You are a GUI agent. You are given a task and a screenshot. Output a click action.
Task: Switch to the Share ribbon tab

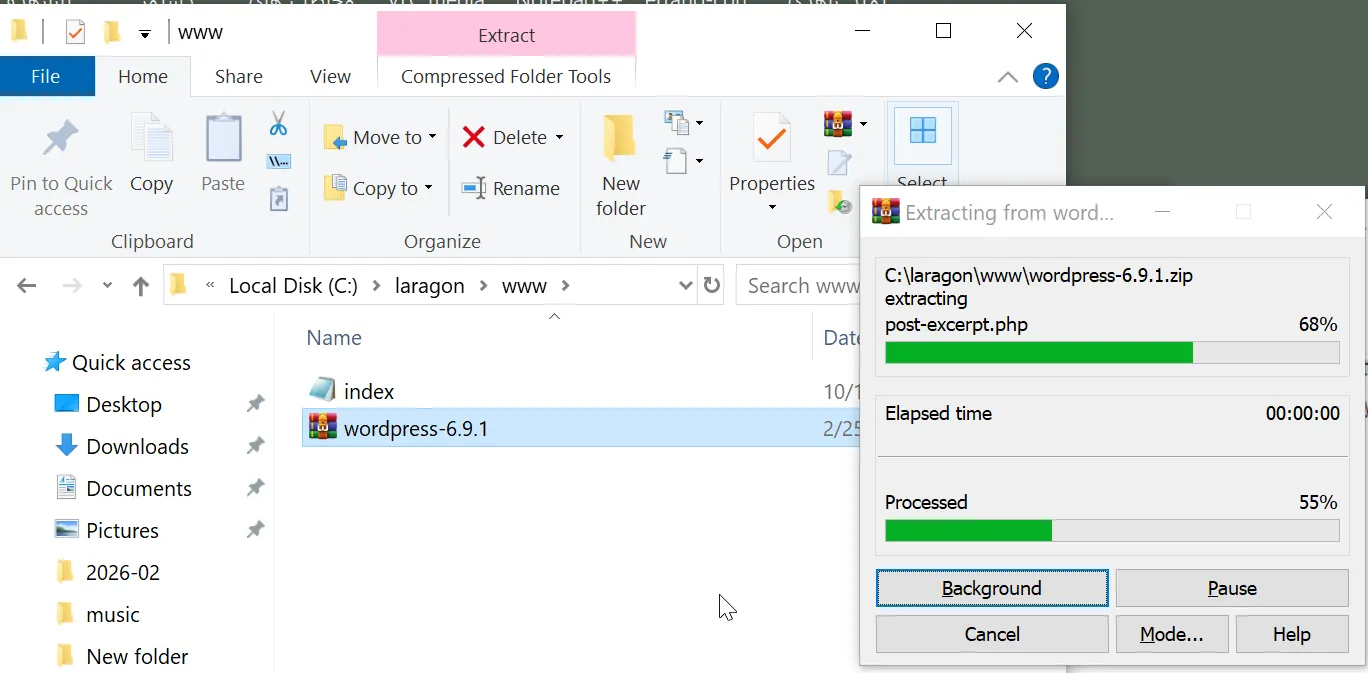click(x=239, y=76)
